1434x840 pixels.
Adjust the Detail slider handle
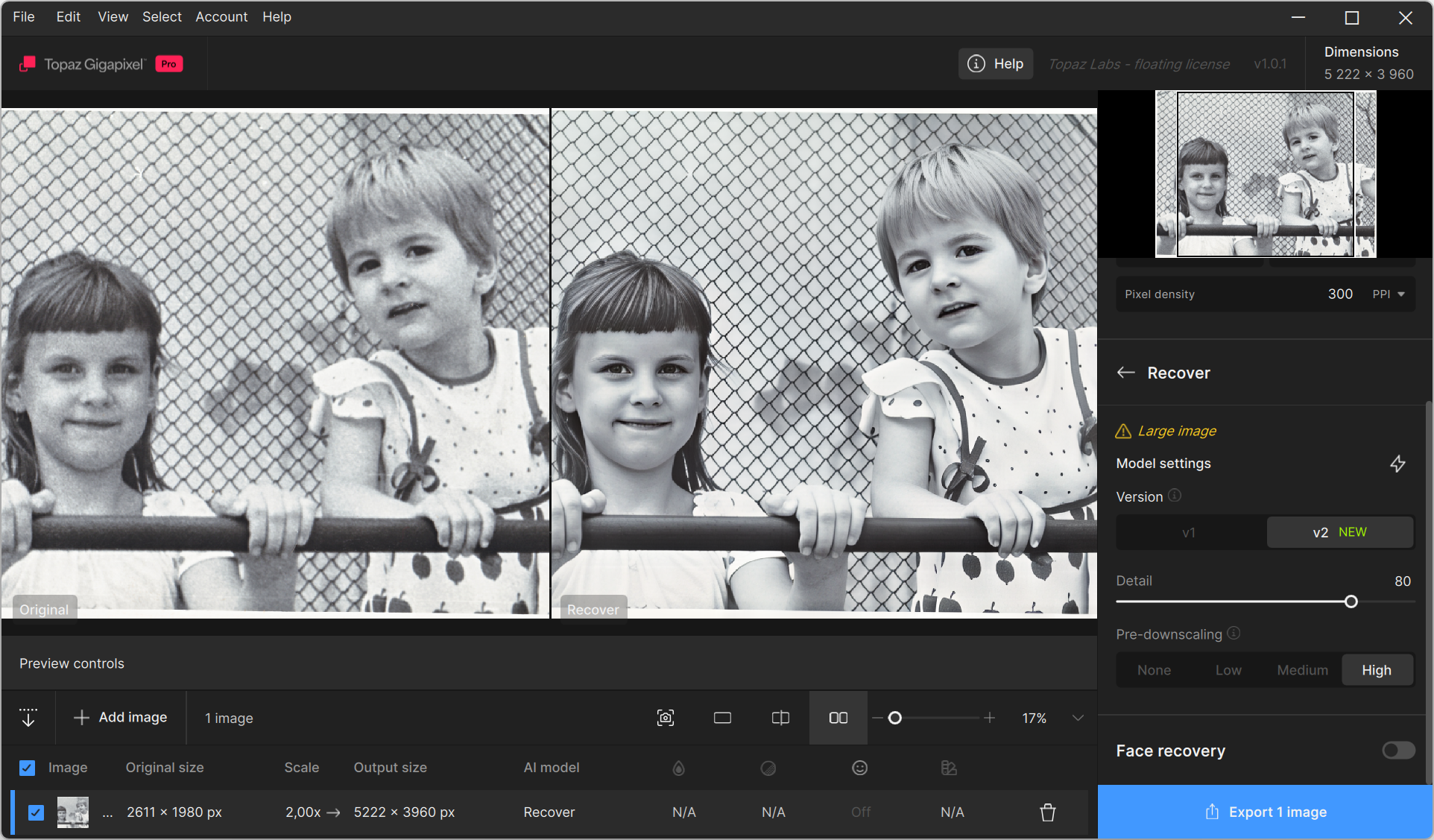pyautogui.click(x=1351, y=601)
